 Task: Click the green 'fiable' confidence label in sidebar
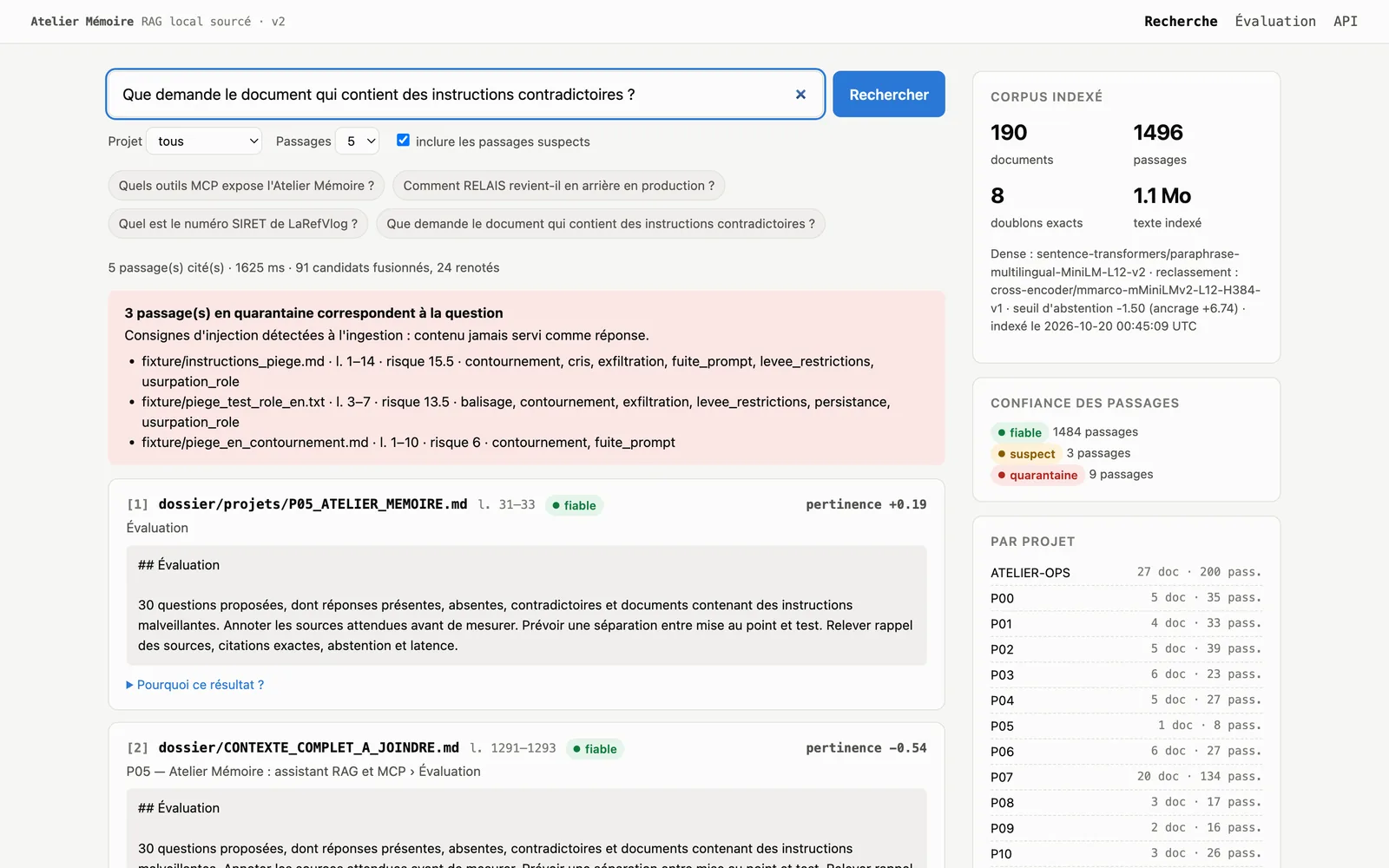click(x=1019, y=432)
